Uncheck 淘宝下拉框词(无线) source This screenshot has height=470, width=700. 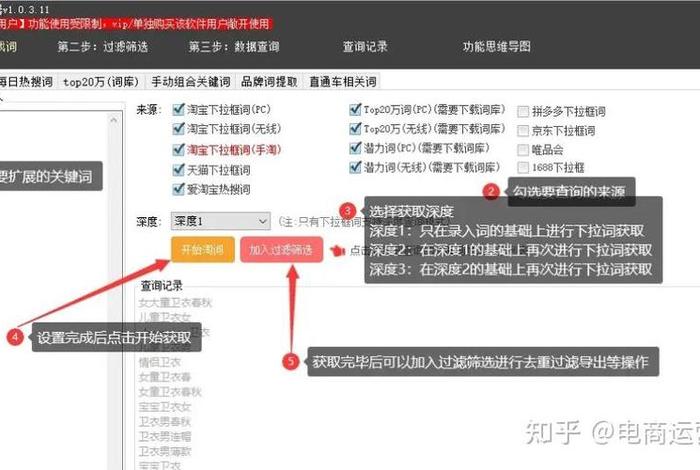tap(178, 129)
